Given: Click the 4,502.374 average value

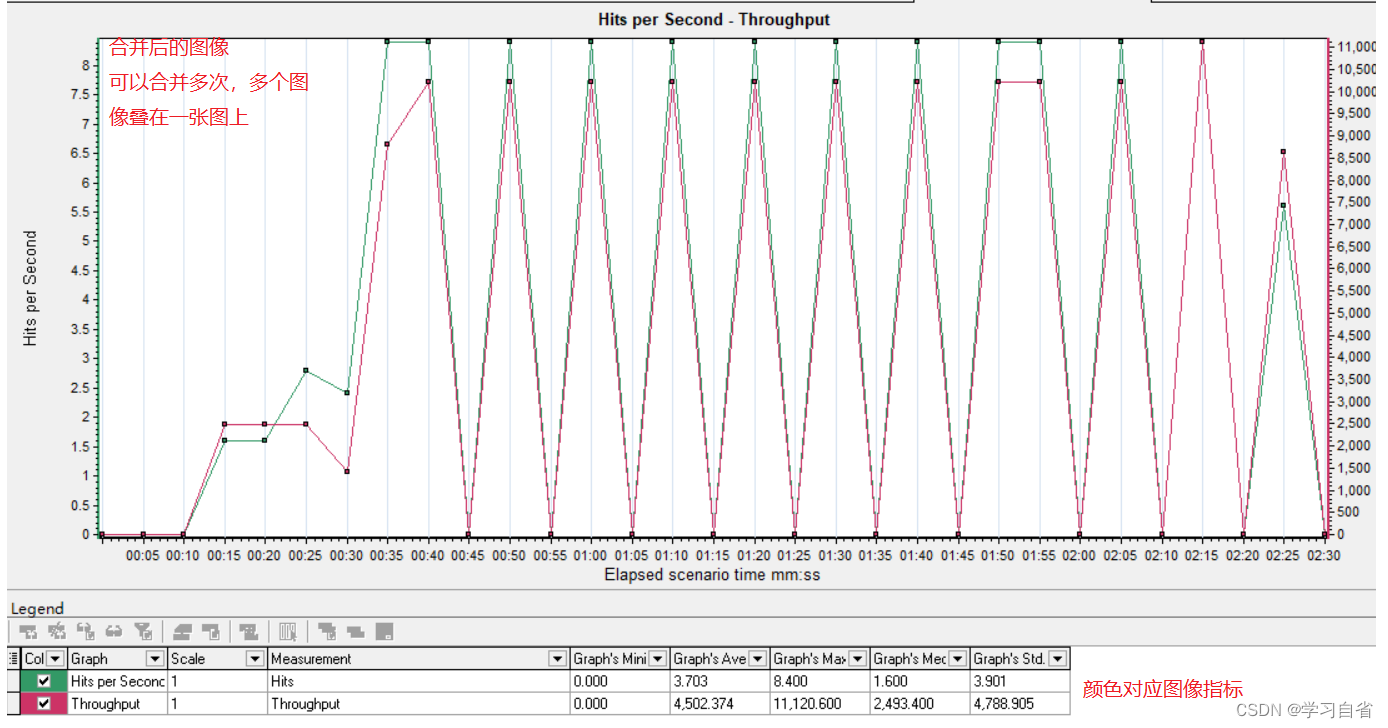Looking at the screenshot, I should coord(703,704).
